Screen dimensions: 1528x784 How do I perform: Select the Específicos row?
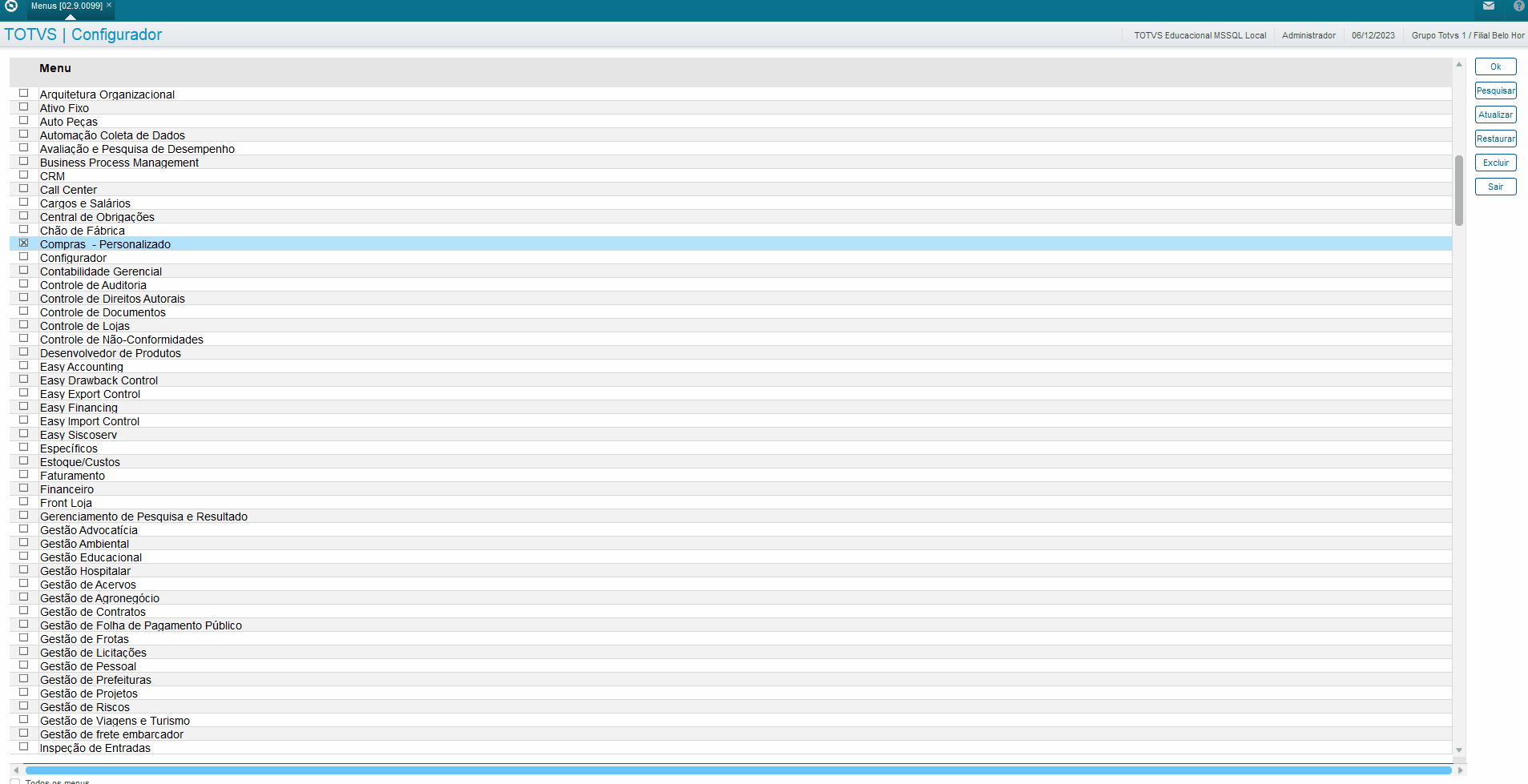(x=731, y=448)
